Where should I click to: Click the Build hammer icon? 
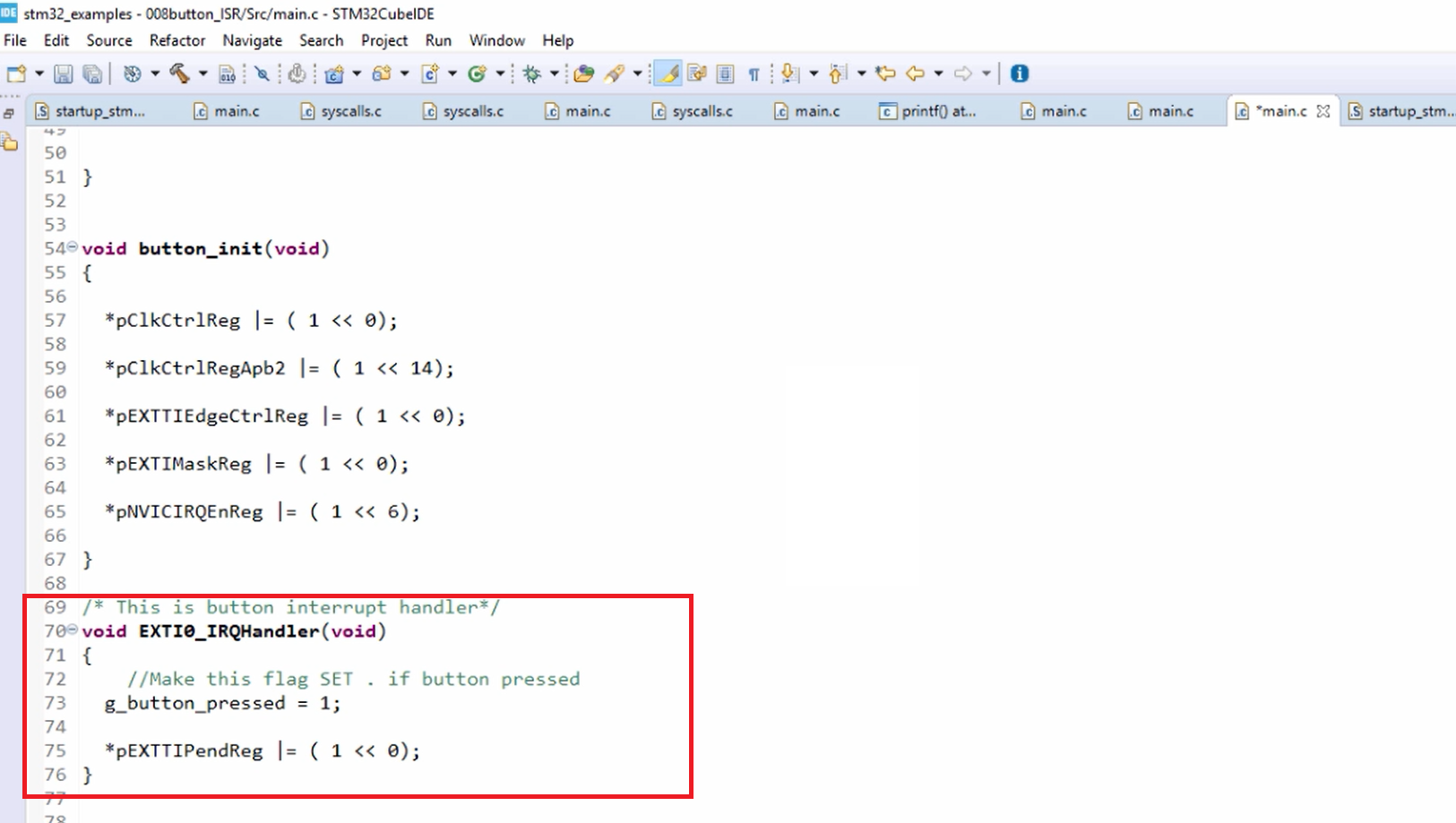(179, 74)
